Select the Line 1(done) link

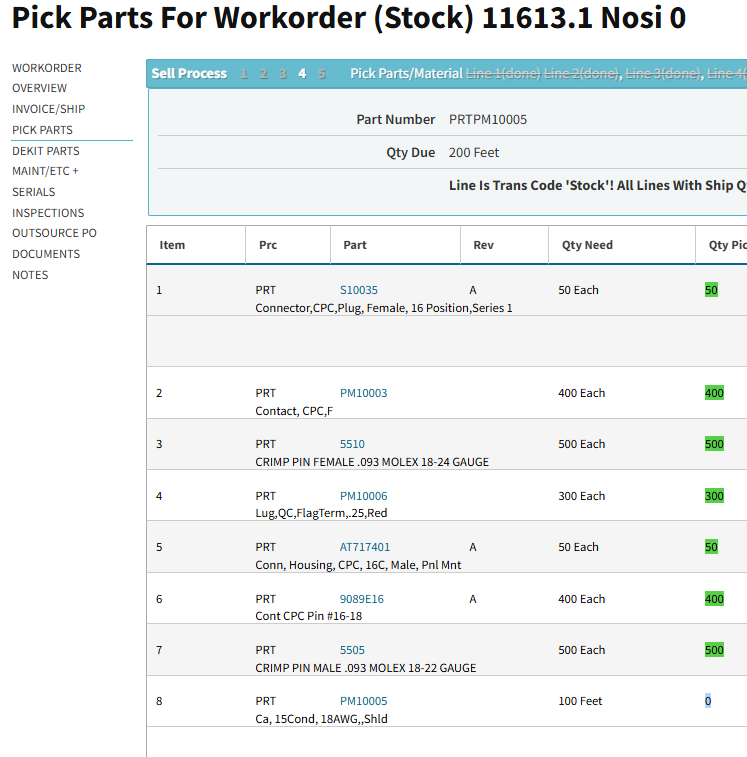503,74
